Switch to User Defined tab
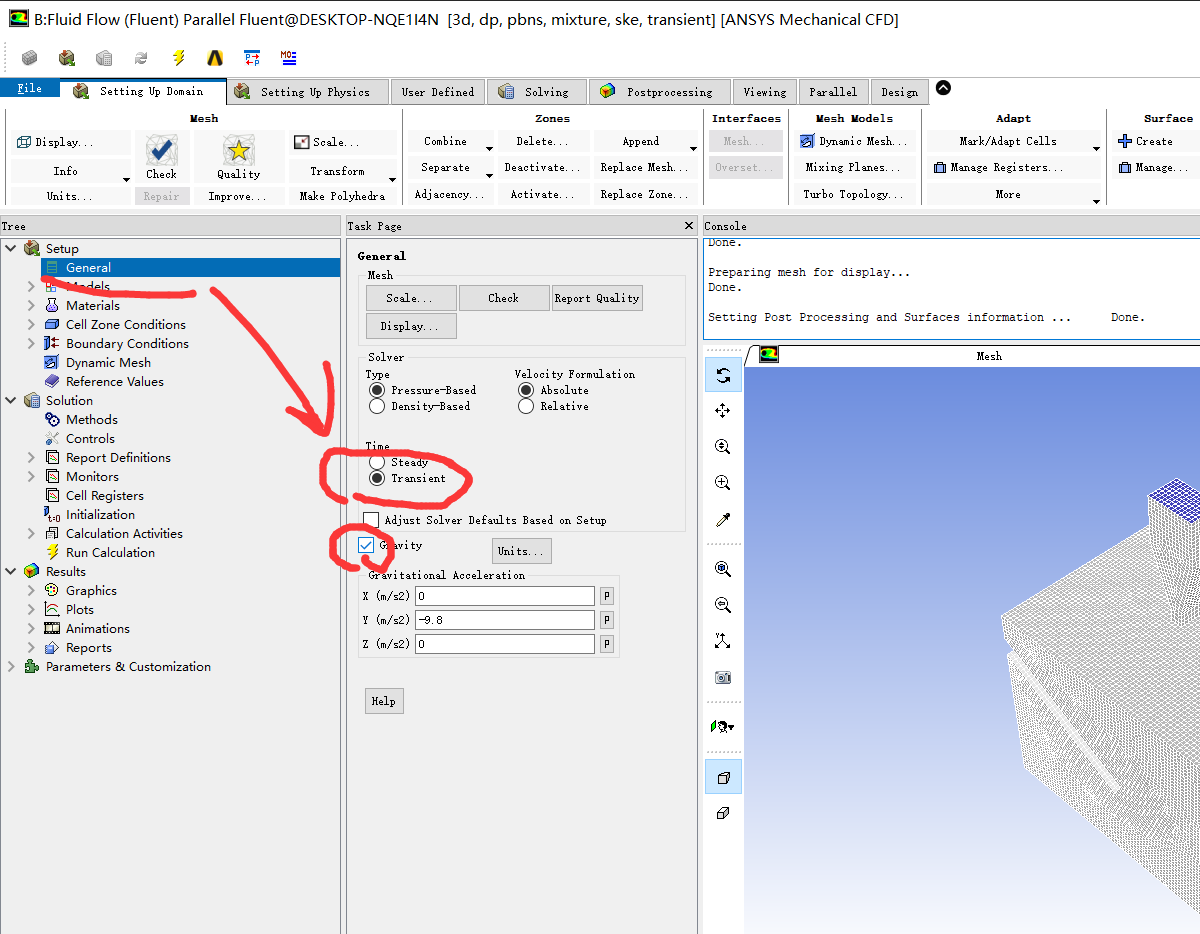The width and height of the screenshot is (1200, 934). coord(438,92)
